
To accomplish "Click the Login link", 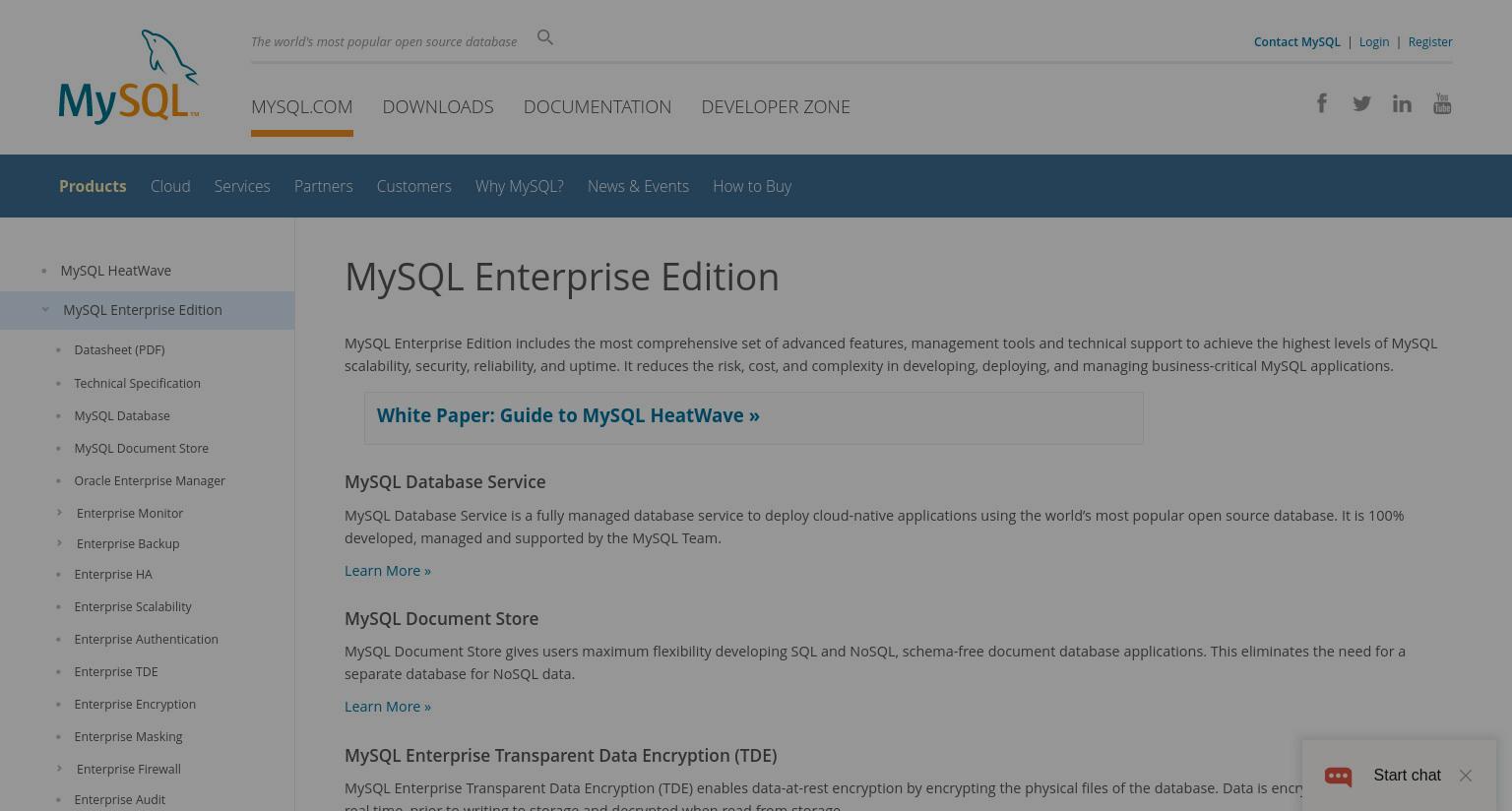I will (1374, 41).
